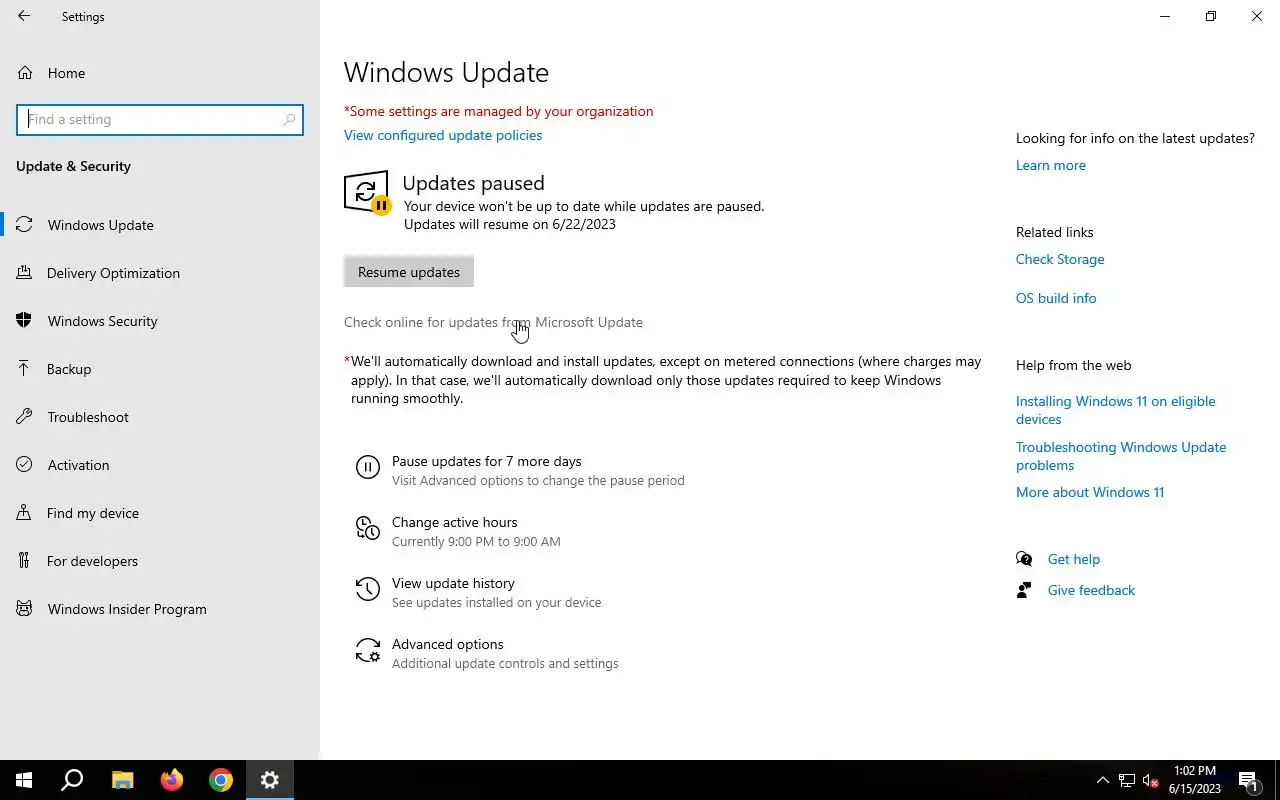Open View configured update policies link
This screenshot has height=800, width=1280.
pos(443,135)
